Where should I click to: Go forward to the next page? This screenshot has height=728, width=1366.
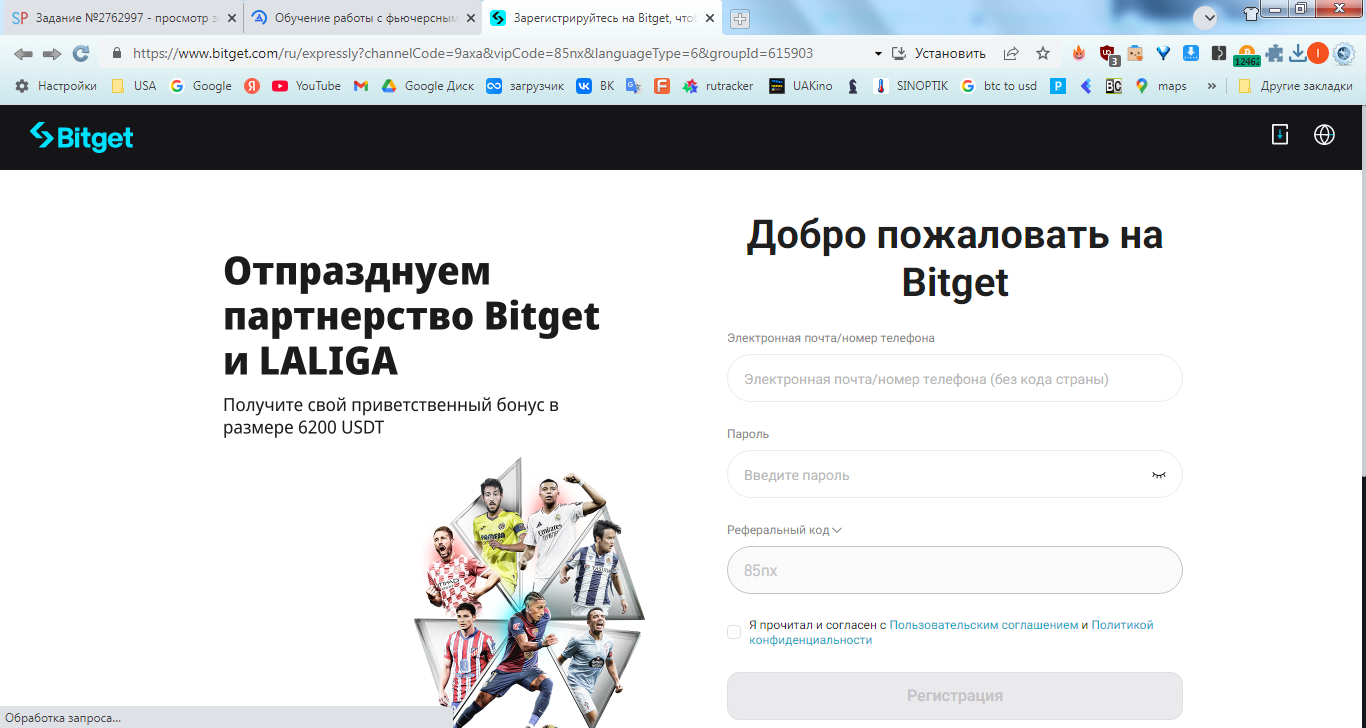click(52, 54)
